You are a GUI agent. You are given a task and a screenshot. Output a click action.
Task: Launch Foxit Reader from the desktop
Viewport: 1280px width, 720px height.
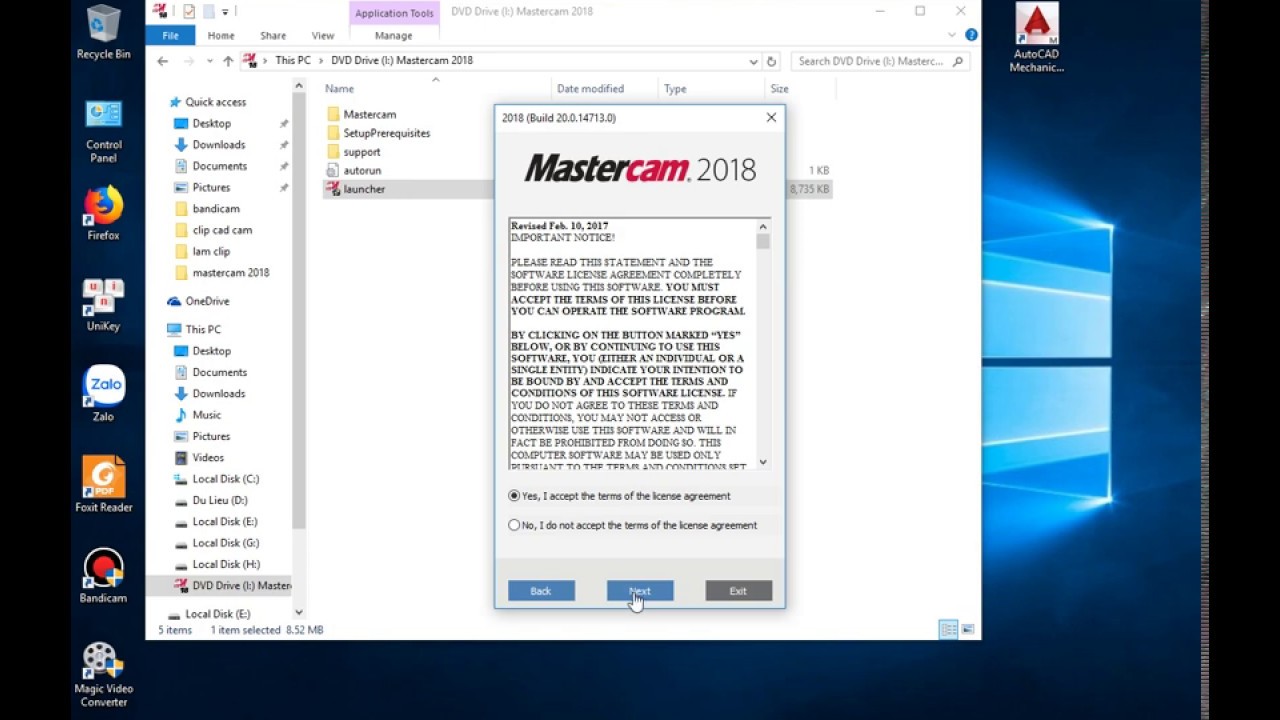[103, 485]
